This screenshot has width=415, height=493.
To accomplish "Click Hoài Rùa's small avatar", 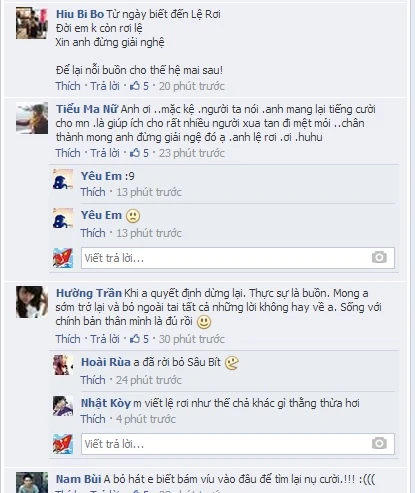I will tap(63, 365).
